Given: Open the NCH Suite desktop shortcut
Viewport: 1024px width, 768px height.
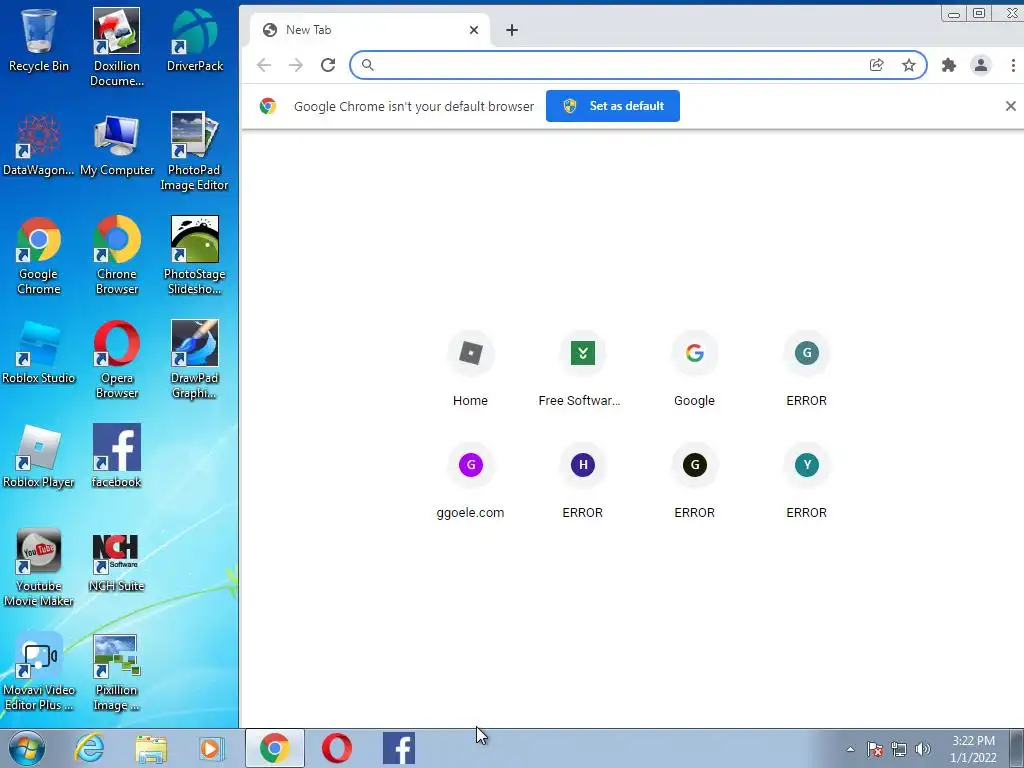Looking at the screenshot, I should point(117,560).
